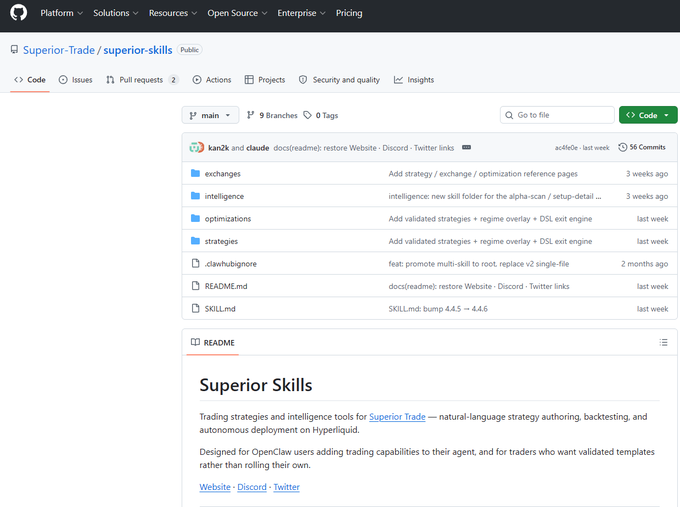This screenshot has height=507, width=680.
Task: Open the 56 Commits history
Action: (642, 147)
